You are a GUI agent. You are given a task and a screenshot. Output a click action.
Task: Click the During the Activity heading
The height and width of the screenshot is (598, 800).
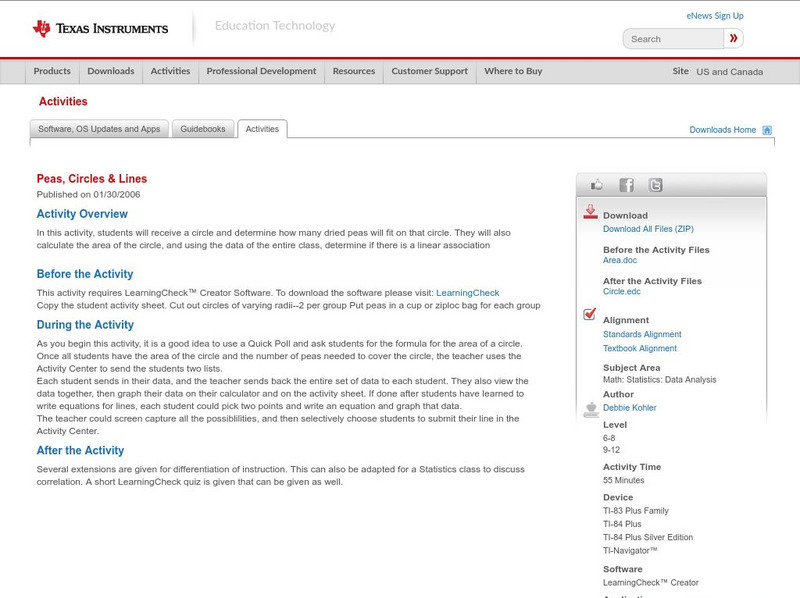coord(85,325)
